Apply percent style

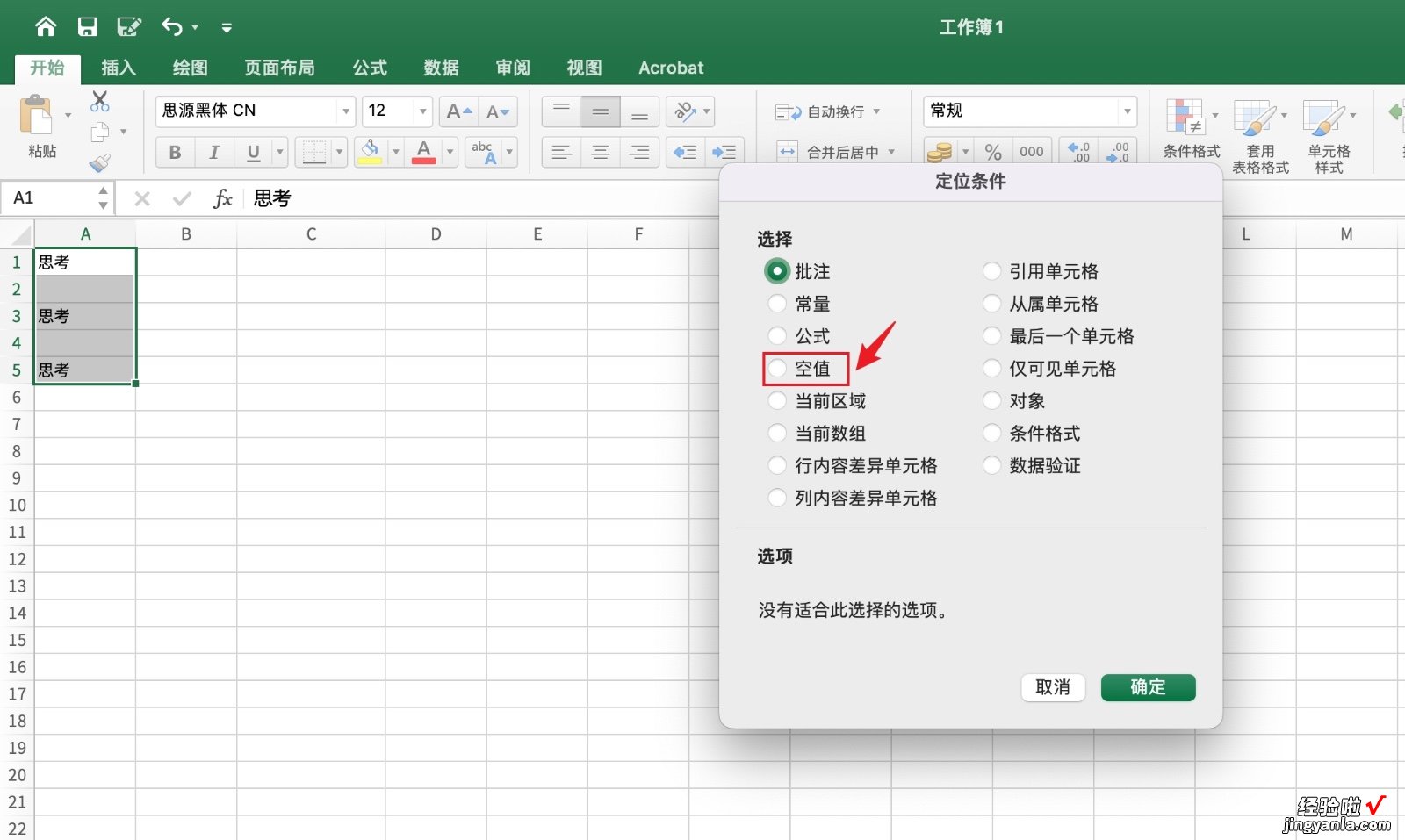[x=993, y=153]
